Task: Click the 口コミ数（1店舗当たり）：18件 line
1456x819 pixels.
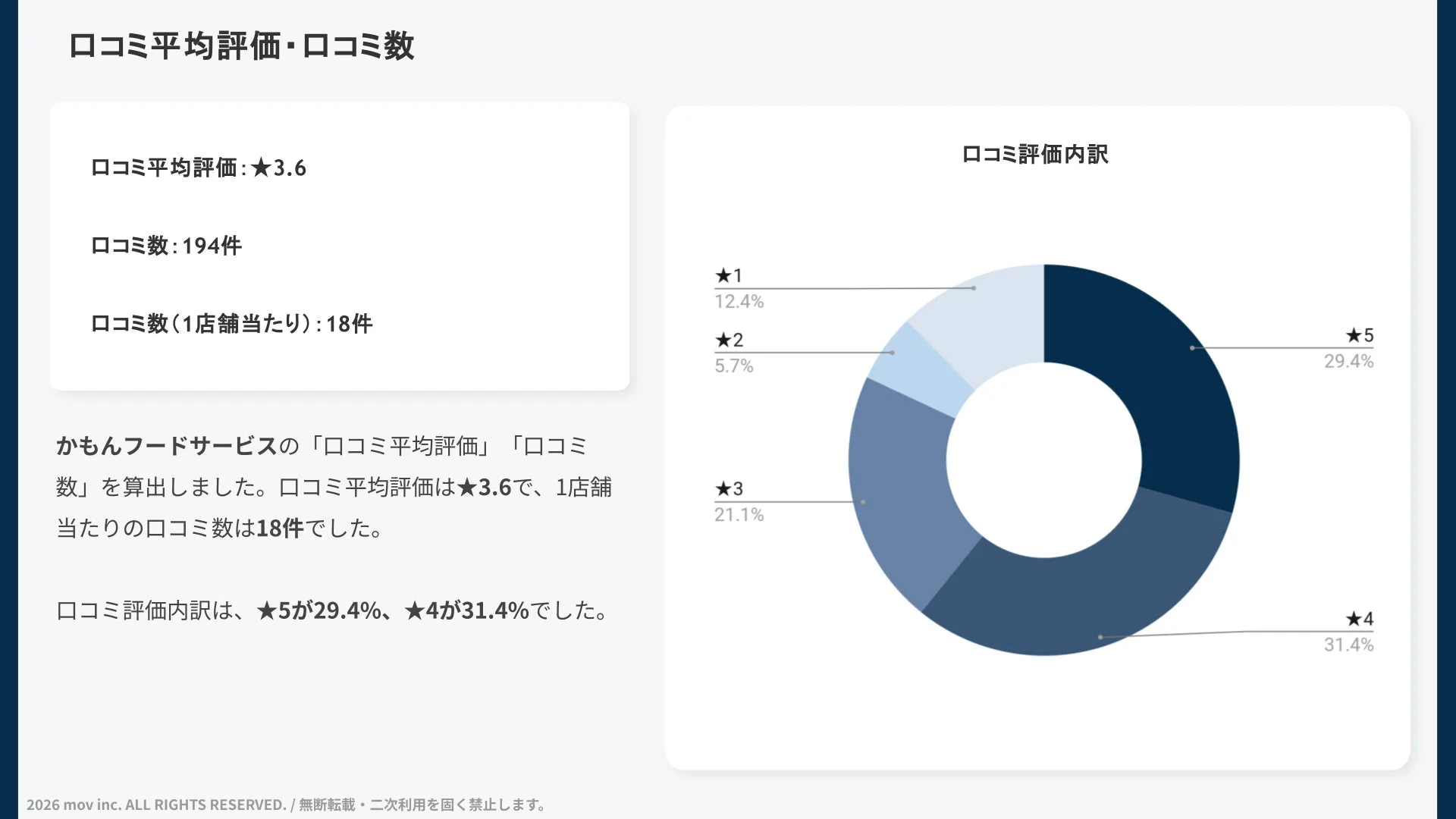Action: [x=231, y=325]
